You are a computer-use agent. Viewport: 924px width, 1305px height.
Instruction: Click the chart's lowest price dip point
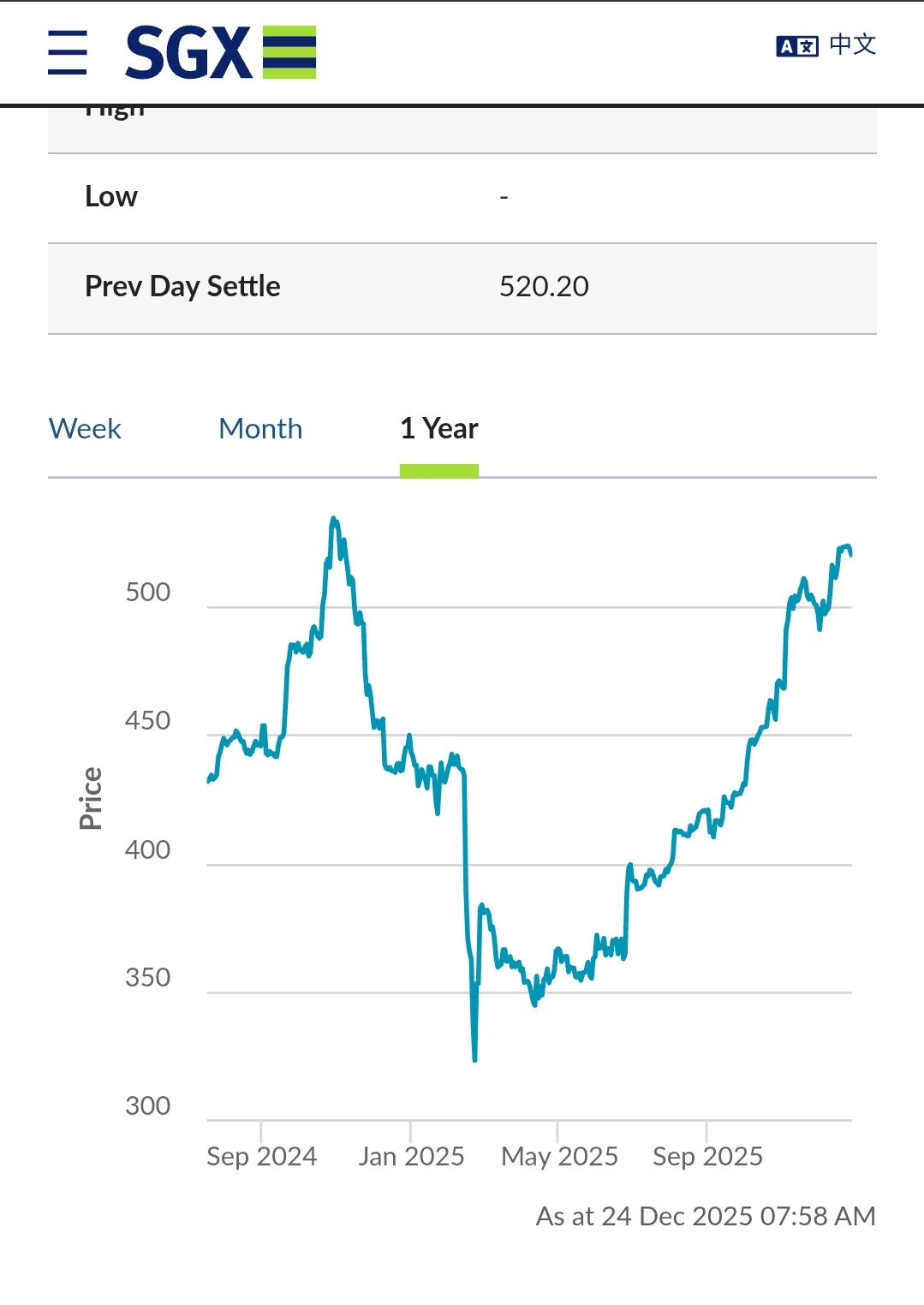coord(474,1058)
